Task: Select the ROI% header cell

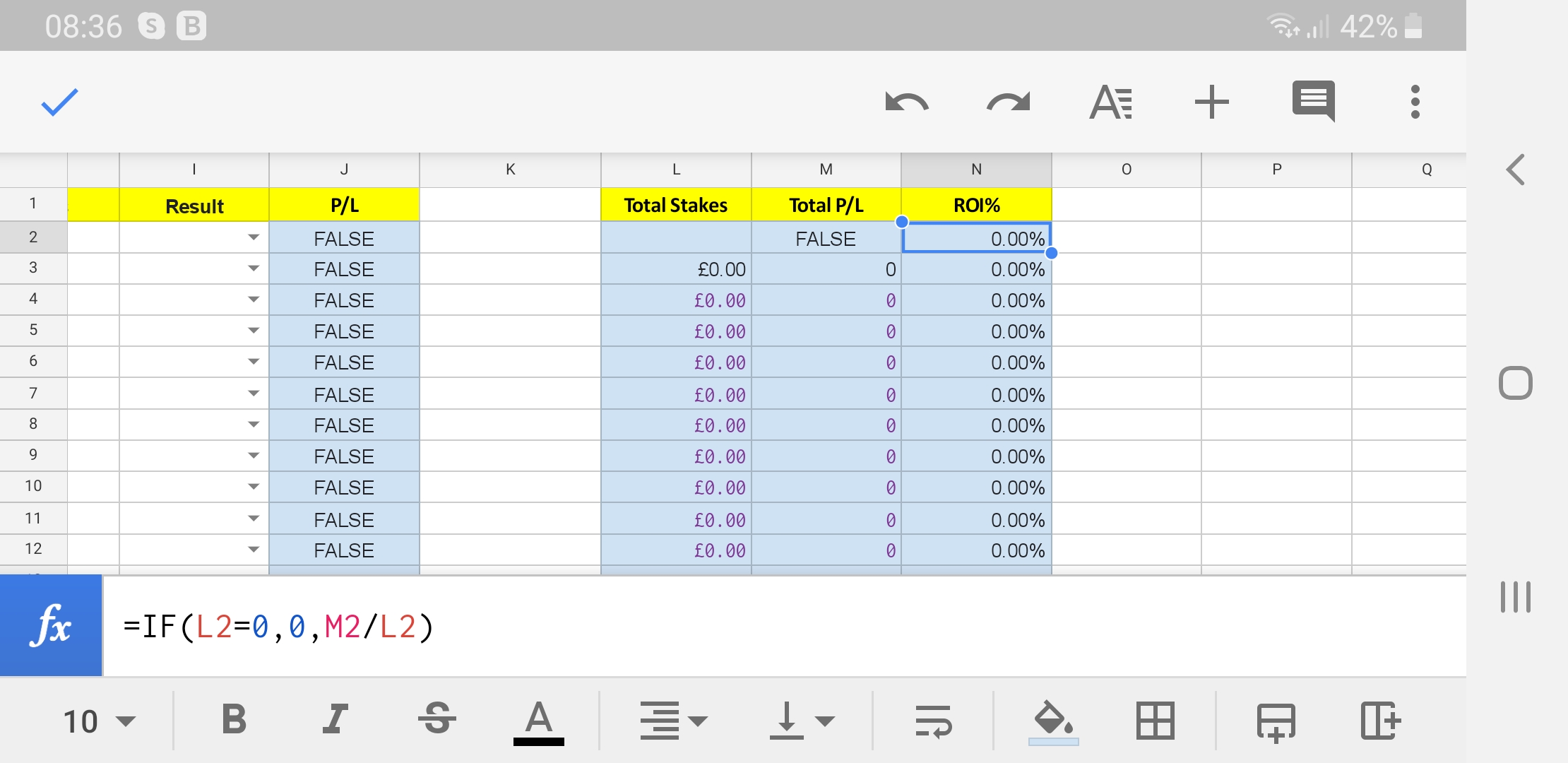Action: [976, 205]
